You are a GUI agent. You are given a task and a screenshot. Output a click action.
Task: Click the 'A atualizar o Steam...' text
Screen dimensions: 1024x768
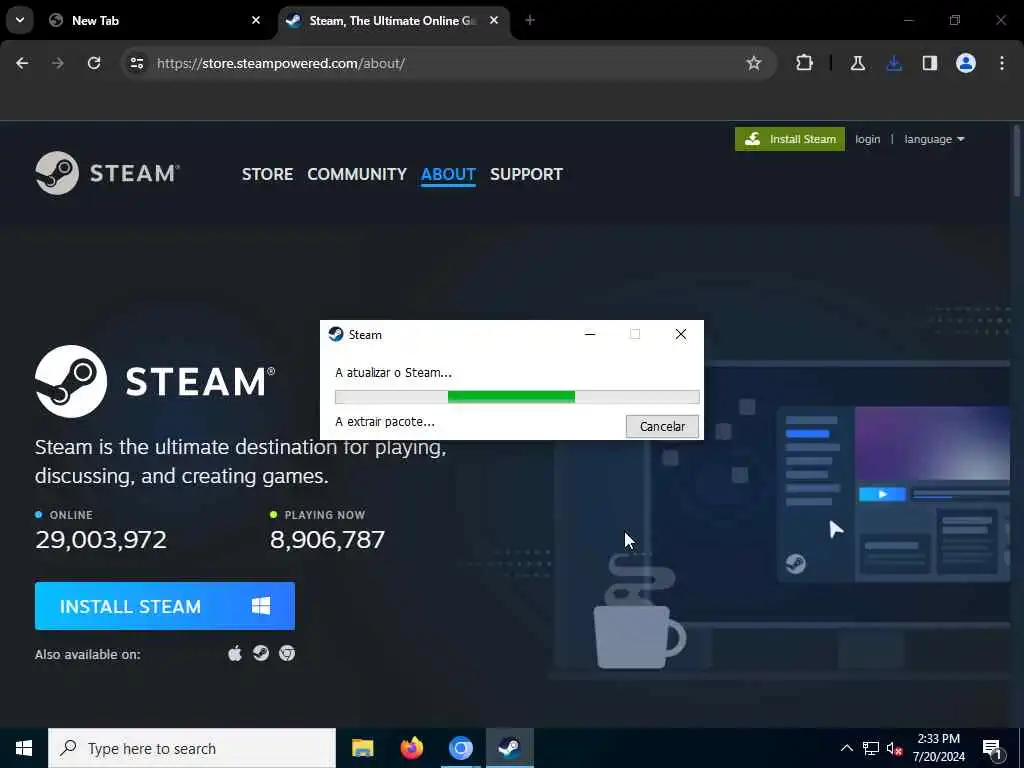pyautogui.click(x=393, y=373)
